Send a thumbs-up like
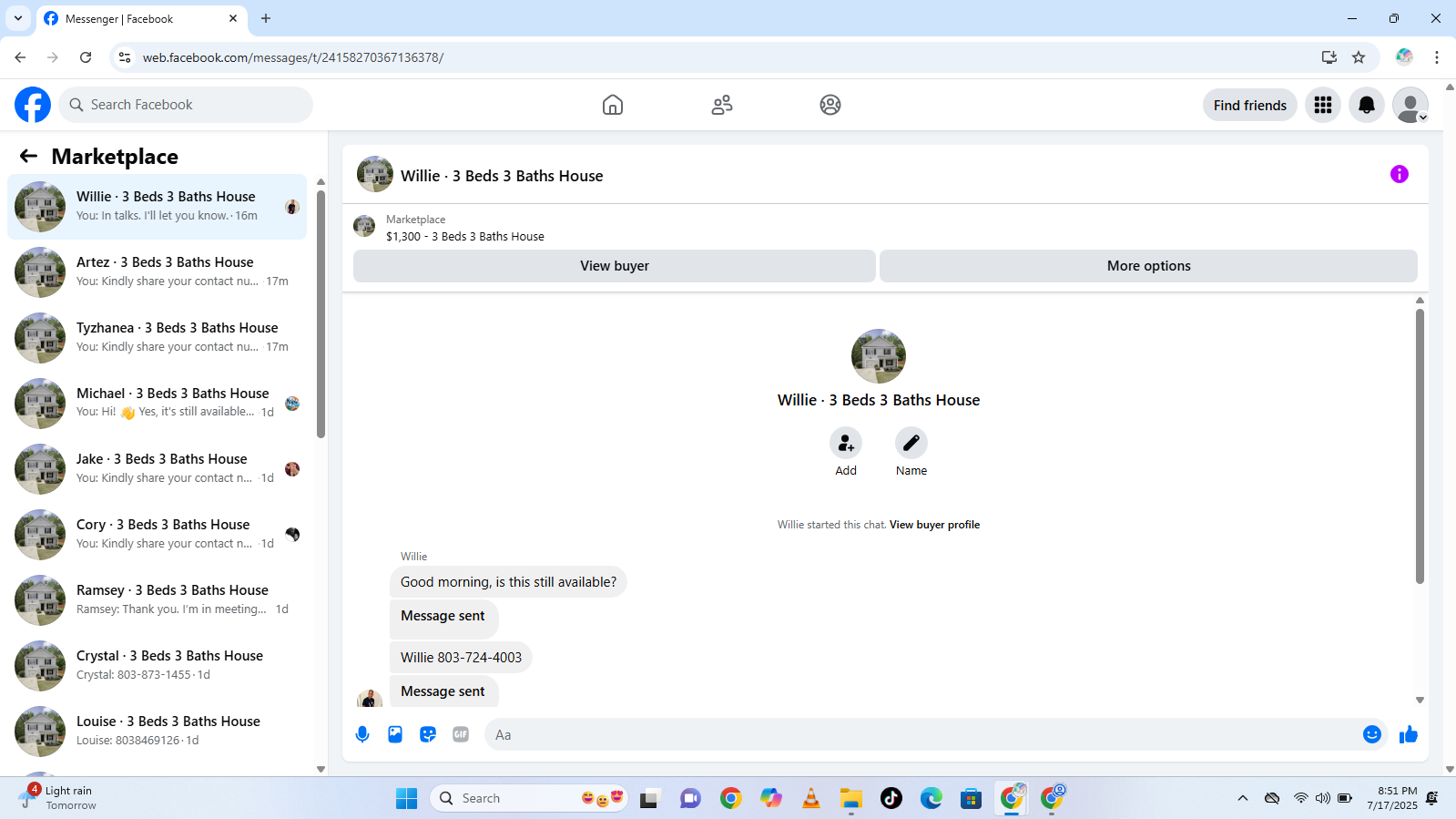Image resolution: width=1456 pixels, height=819 pixels. (x=1409, y=734)
